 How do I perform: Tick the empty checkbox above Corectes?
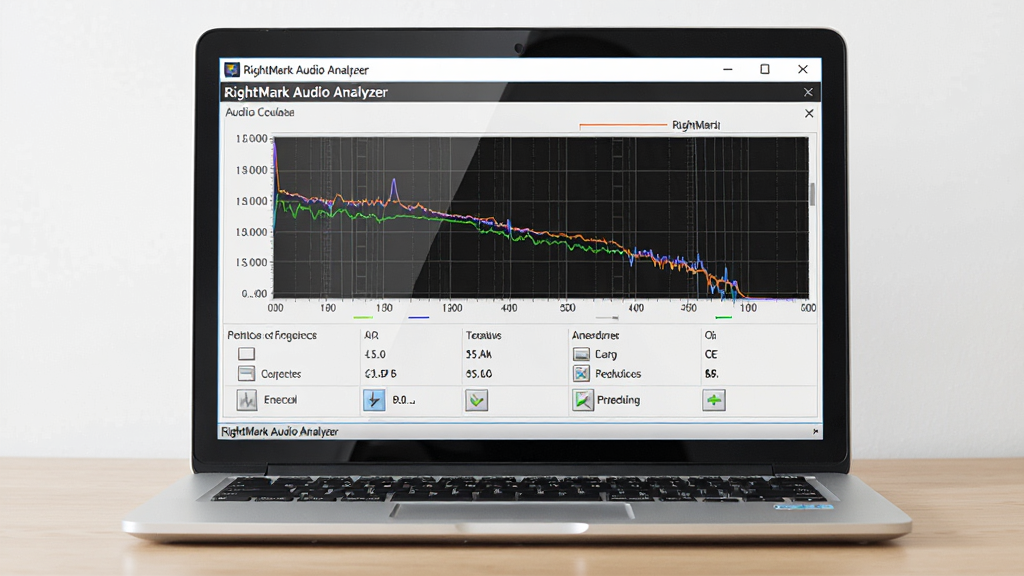(x=246, y=354)
